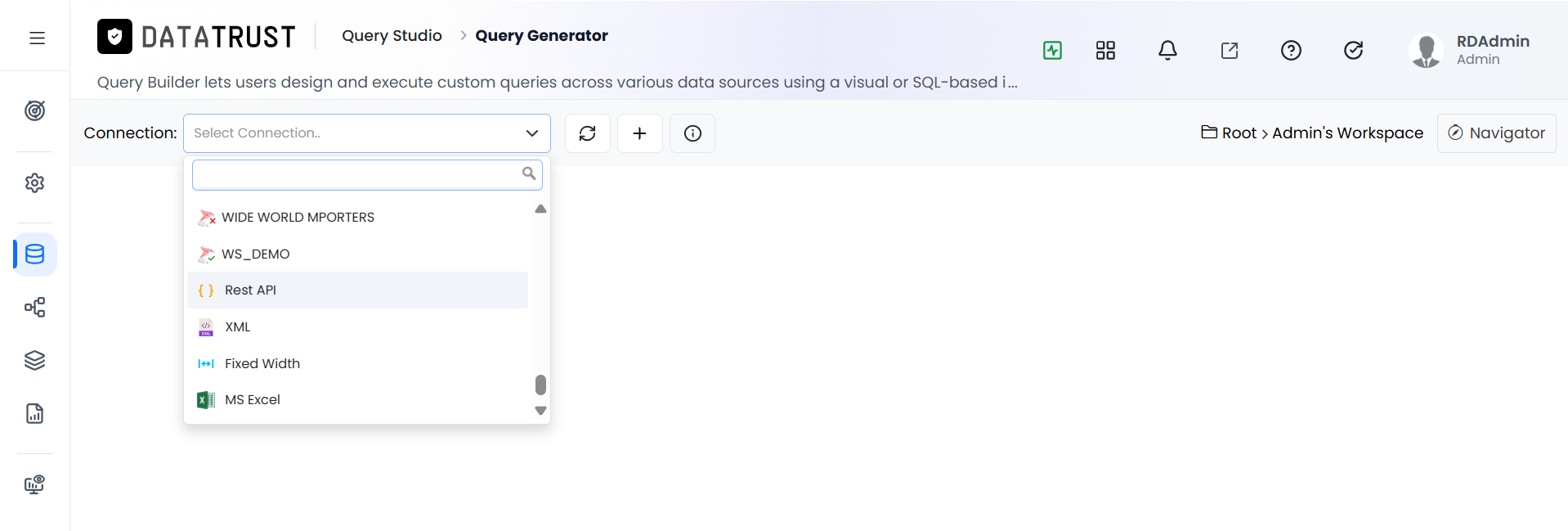Add a new connection with plus button

tap(640, 133)
